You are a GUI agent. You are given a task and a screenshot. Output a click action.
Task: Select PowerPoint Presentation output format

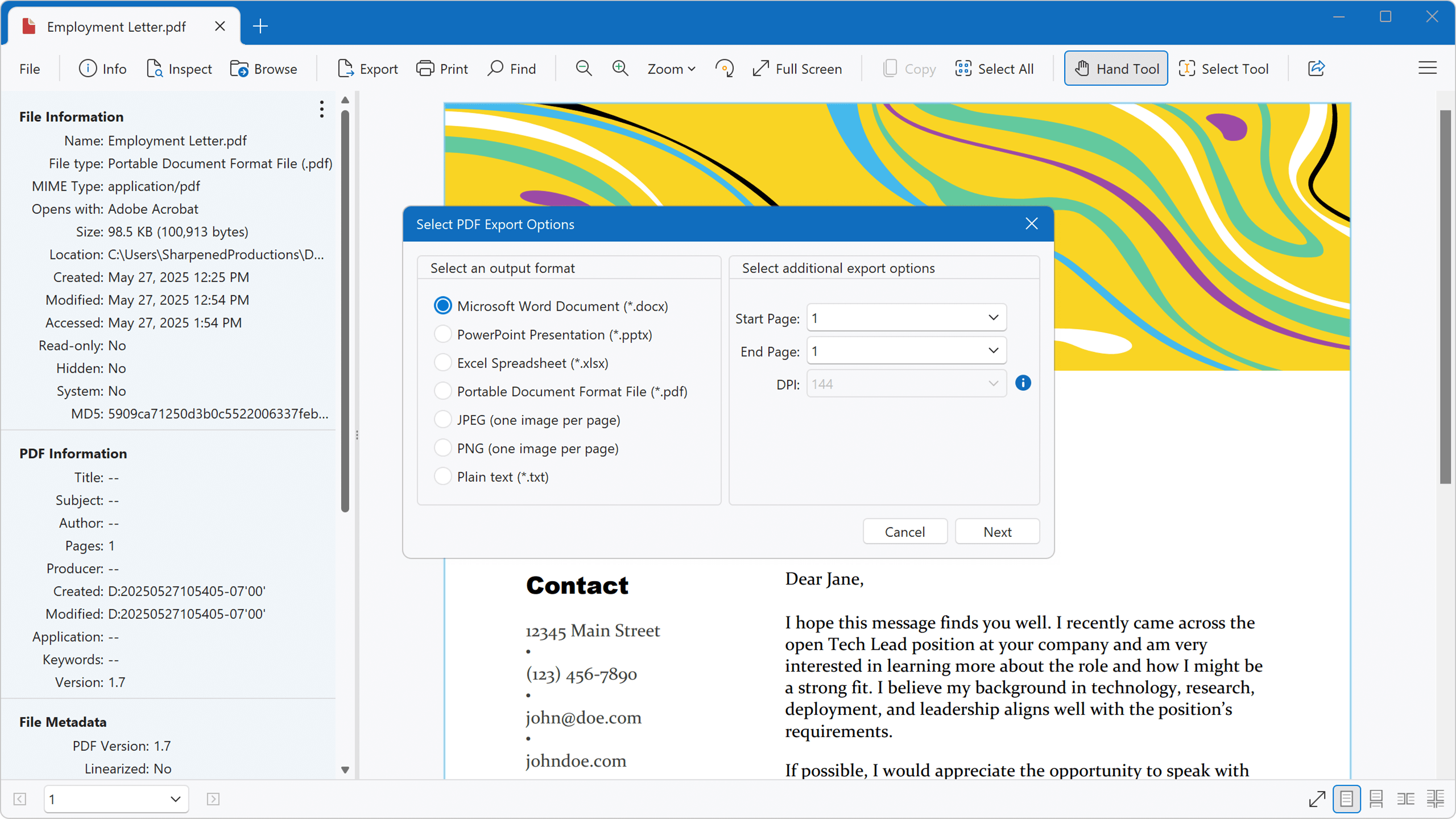[x=442, y=334]
